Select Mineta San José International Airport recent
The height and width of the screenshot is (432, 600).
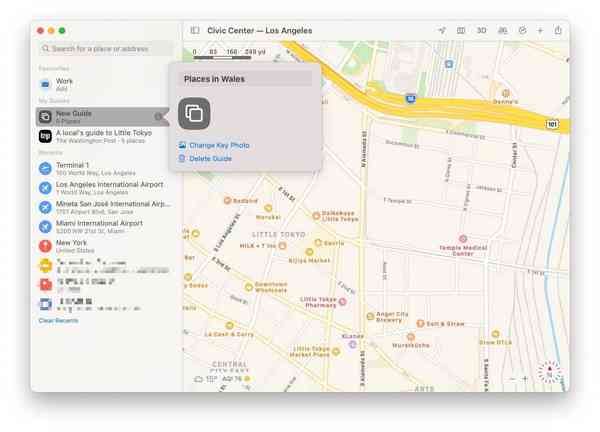coord(103,207)
